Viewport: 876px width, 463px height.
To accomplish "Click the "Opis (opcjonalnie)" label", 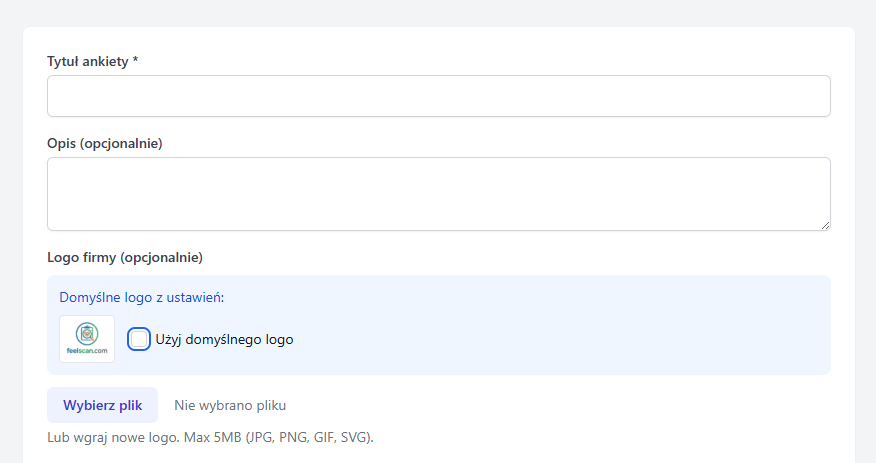I will pos(105,144).
